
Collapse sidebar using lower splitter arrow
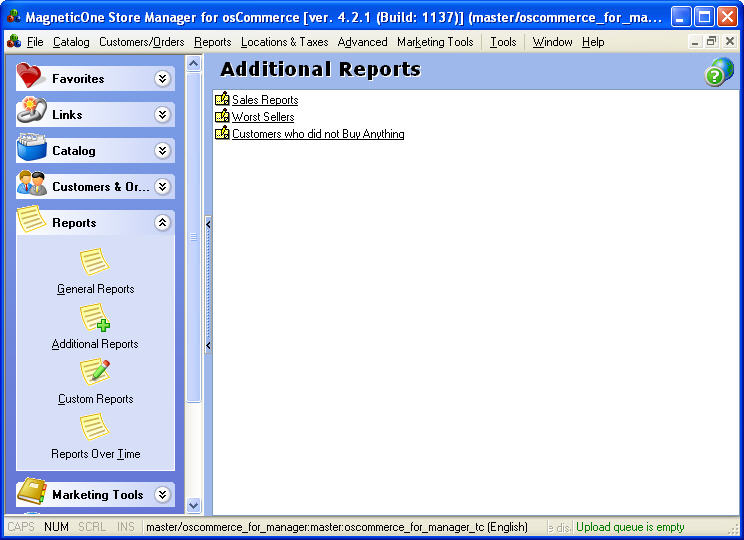[x=208, y=345]
